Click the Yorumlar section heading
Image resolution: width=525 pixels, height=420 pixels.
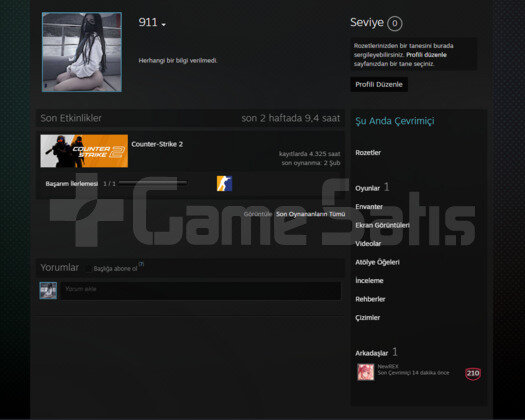point(60,267)
